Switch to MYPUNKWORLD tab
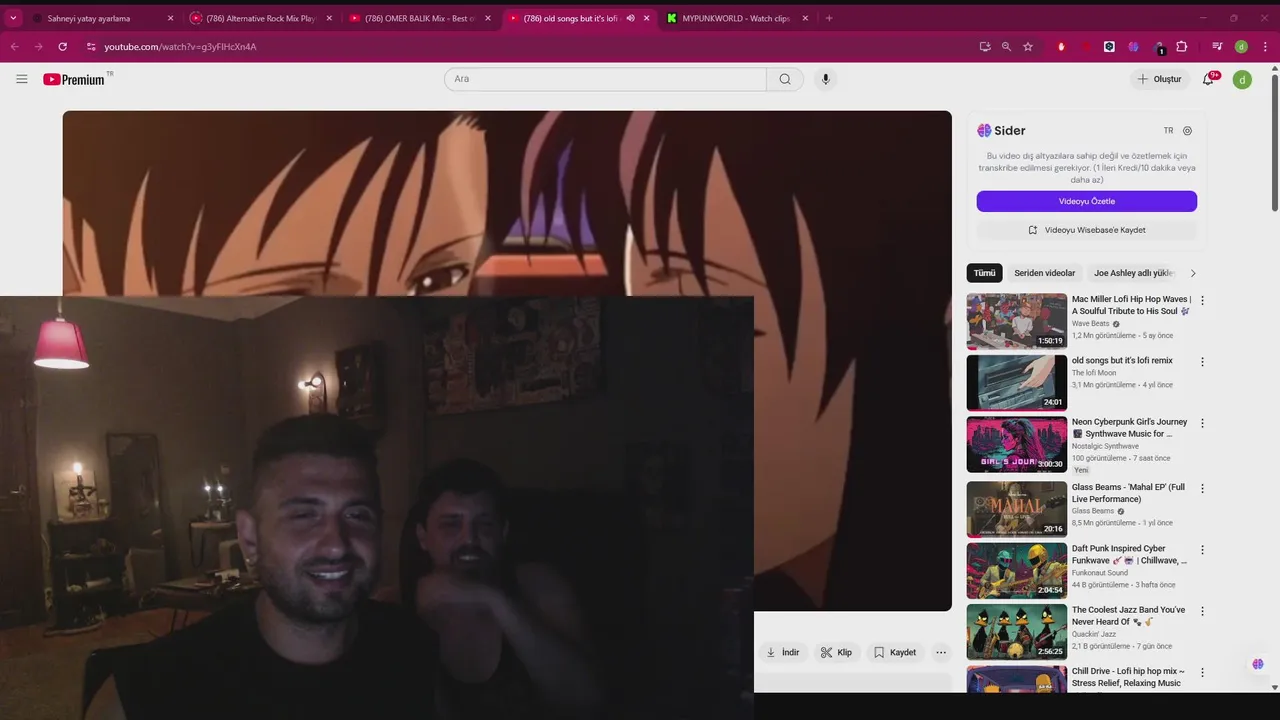 (737, 18)
